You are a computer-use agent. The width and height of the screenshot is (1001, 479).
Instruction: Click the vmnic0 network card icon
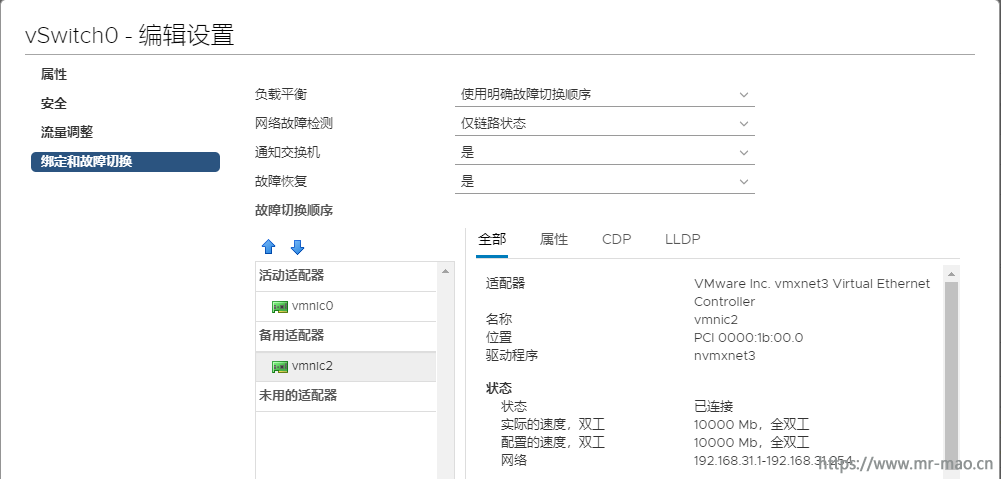click(280, 307)
